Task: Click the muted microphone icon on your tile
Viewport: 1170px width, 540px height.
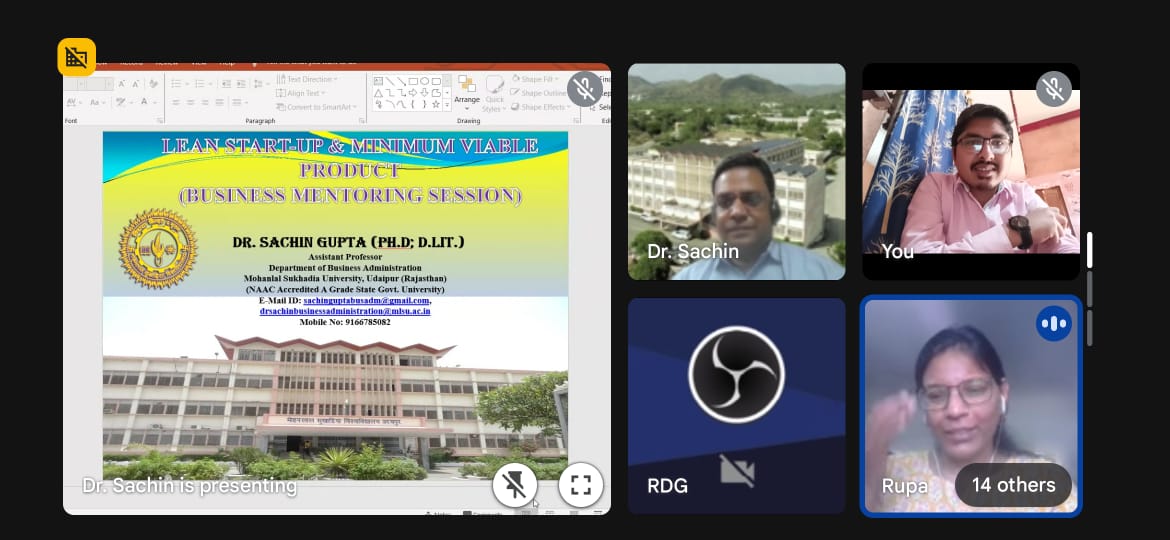Action: click(1054, 90)
